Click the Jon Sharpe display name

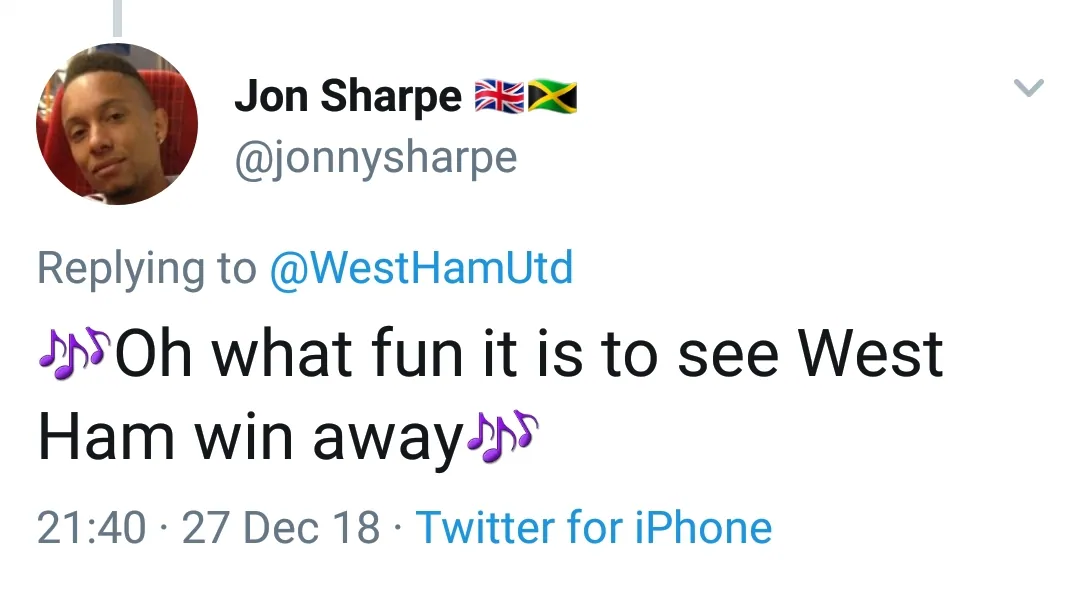[x=348, y=97]
